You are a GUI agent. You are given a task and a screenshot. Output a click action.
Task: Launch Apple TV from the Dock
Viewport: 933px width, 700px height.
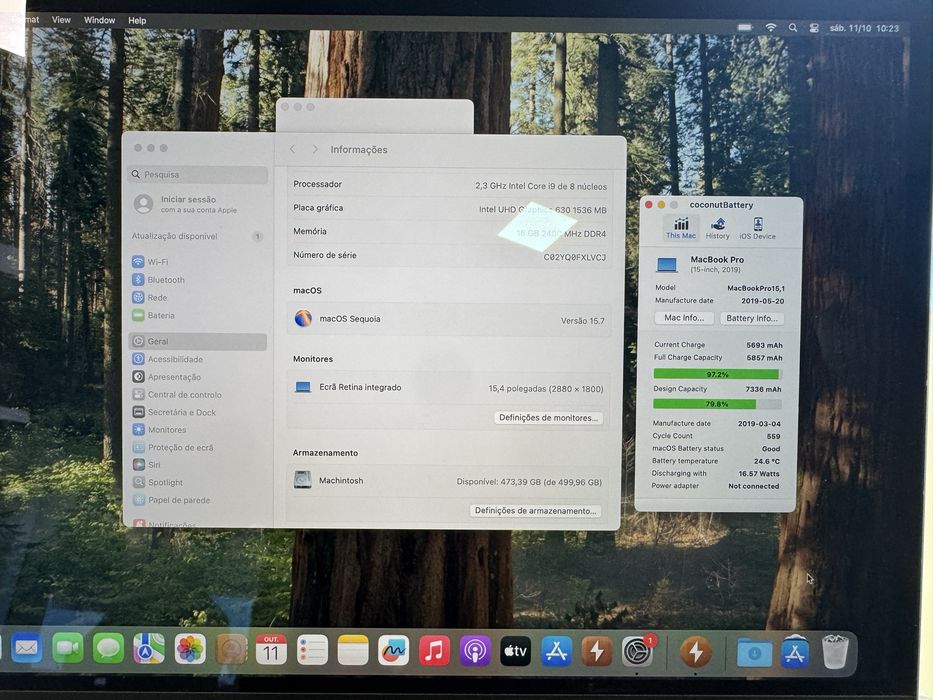[x=515, y=651]
